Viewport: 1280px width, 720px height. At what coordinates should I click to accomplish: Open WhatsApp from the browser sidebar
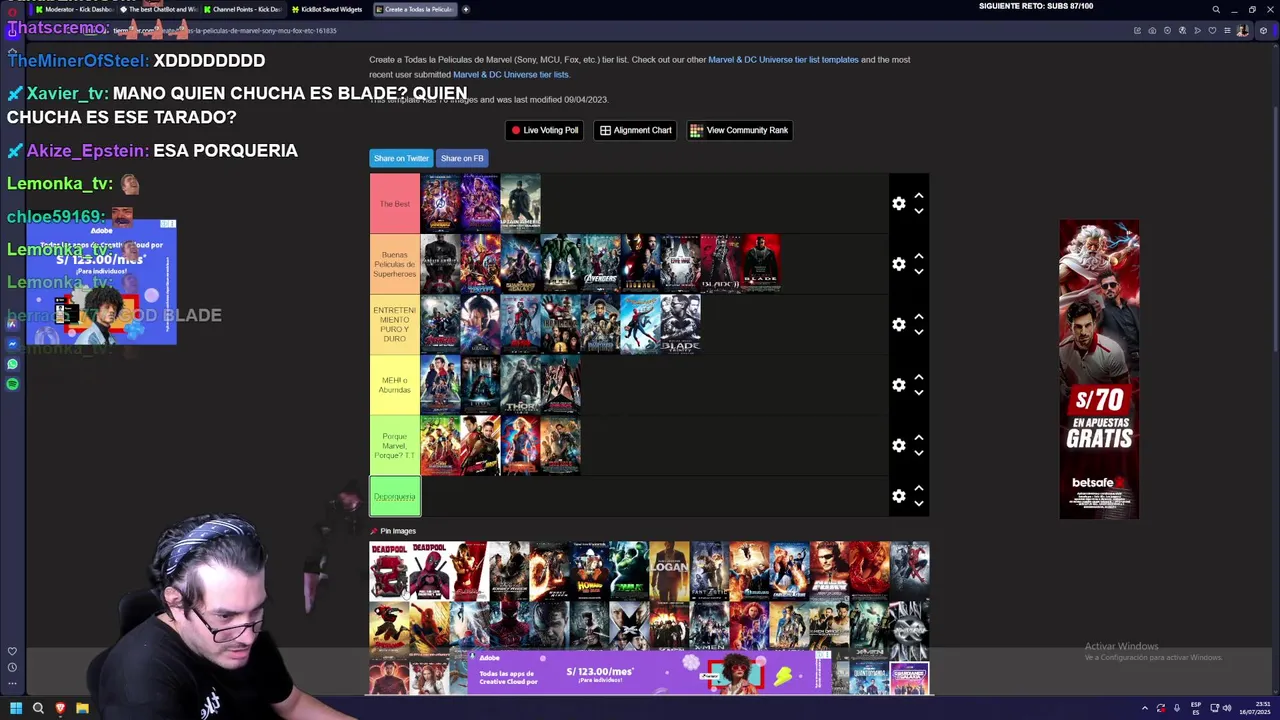click(12, 364)
